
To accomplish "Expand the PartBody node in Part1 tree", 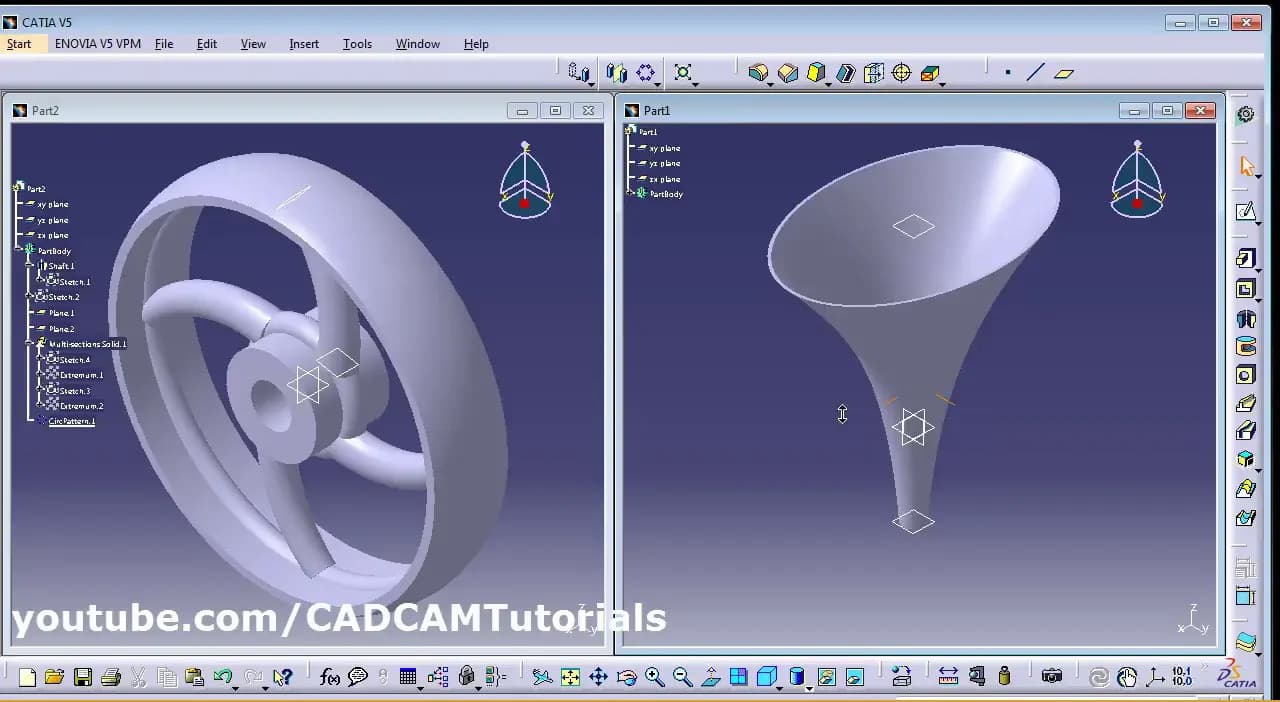I will pos(630,193).
